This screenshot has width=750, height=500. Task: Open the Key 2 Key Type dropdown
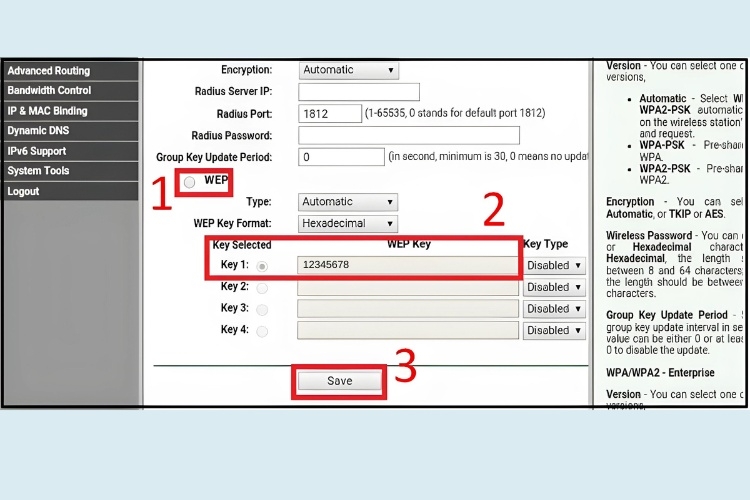554,287
